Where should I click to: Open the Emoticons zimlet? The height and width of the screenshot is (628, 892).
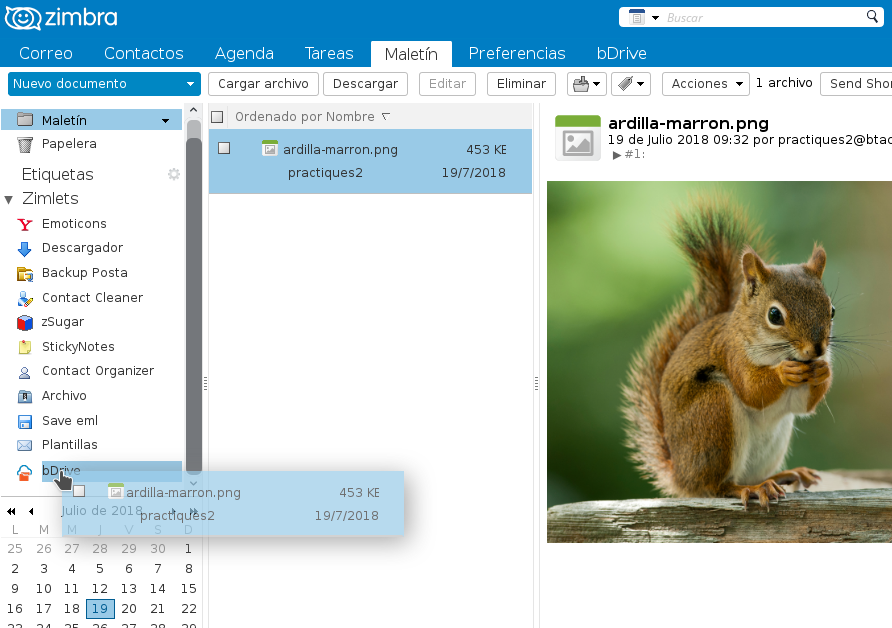click(74, 224)
